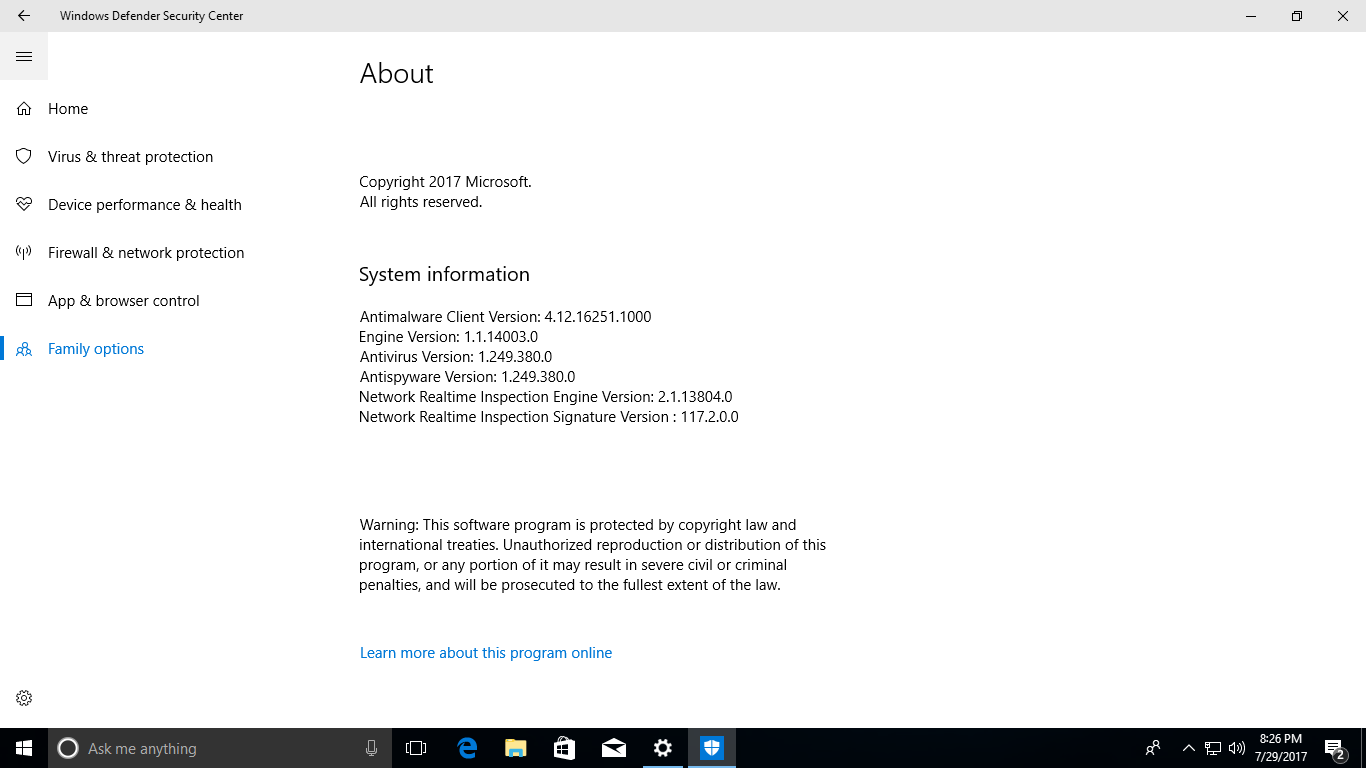
Task: Click the antenna icon for Firewall protection
Action: coord(24,253)
